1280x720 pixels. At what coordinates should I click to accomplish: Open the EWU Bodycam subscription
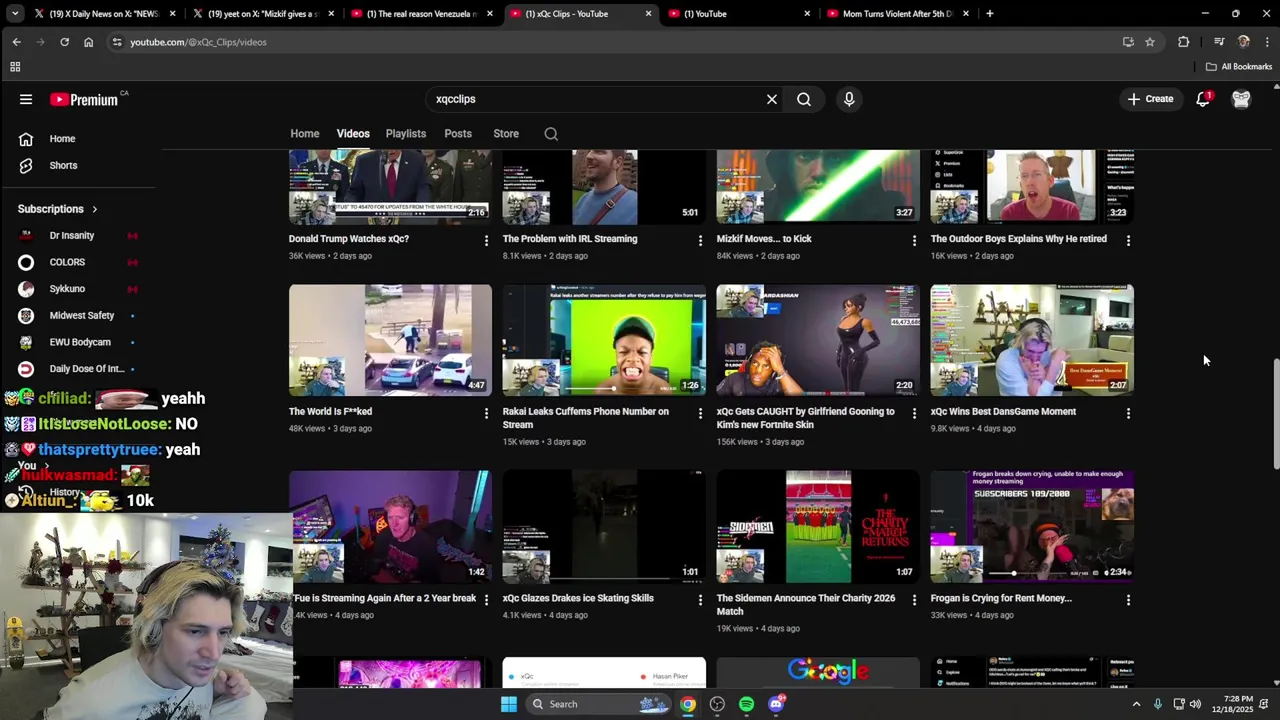[x=78, y=342]
